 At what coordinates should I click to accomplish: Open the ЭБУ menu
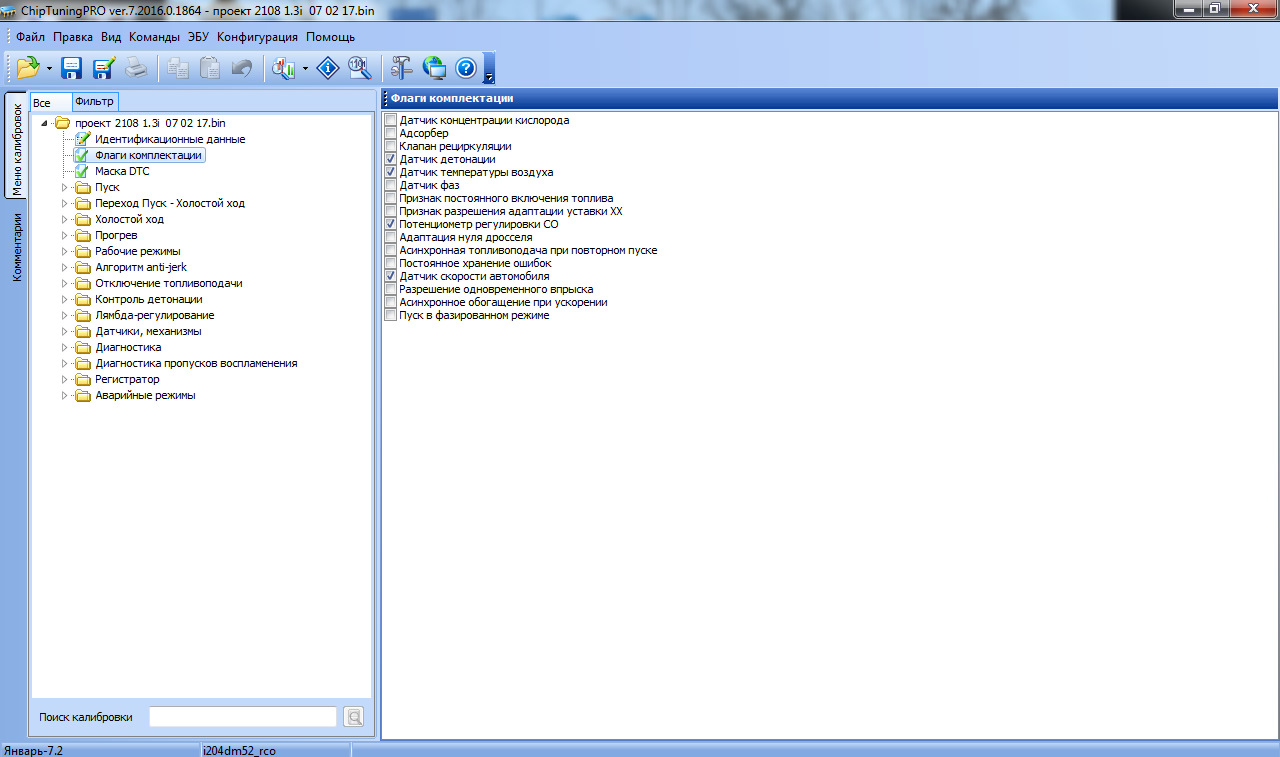pos(198,37)
